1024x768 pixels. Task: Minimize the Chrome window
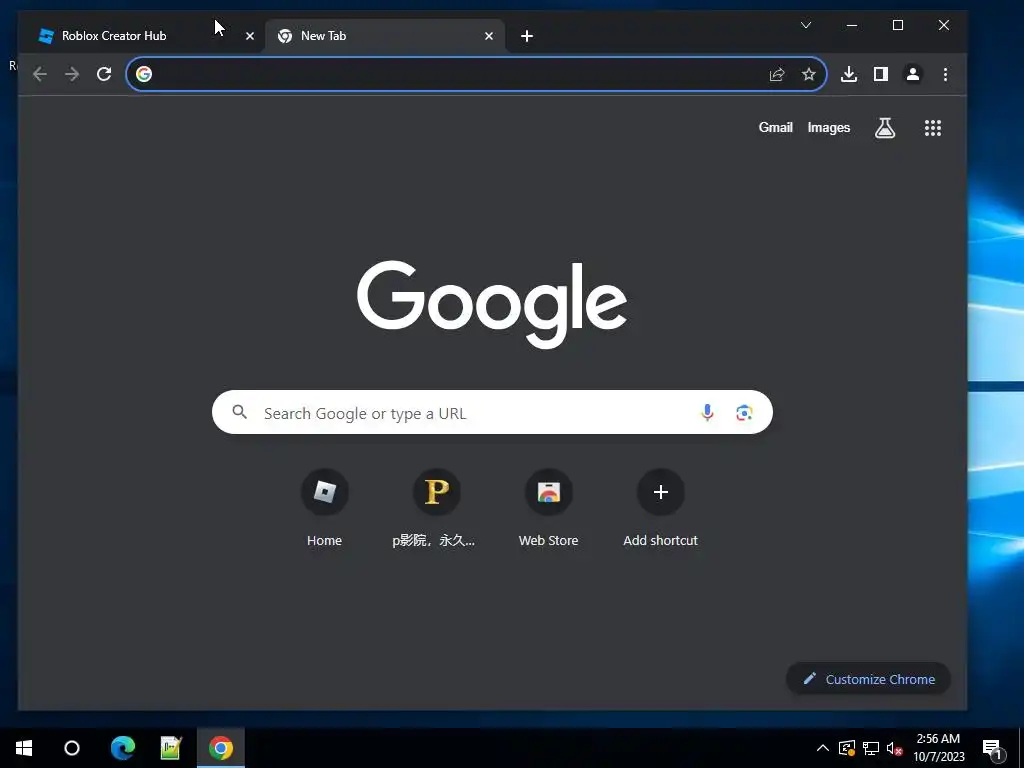point(852,25)
